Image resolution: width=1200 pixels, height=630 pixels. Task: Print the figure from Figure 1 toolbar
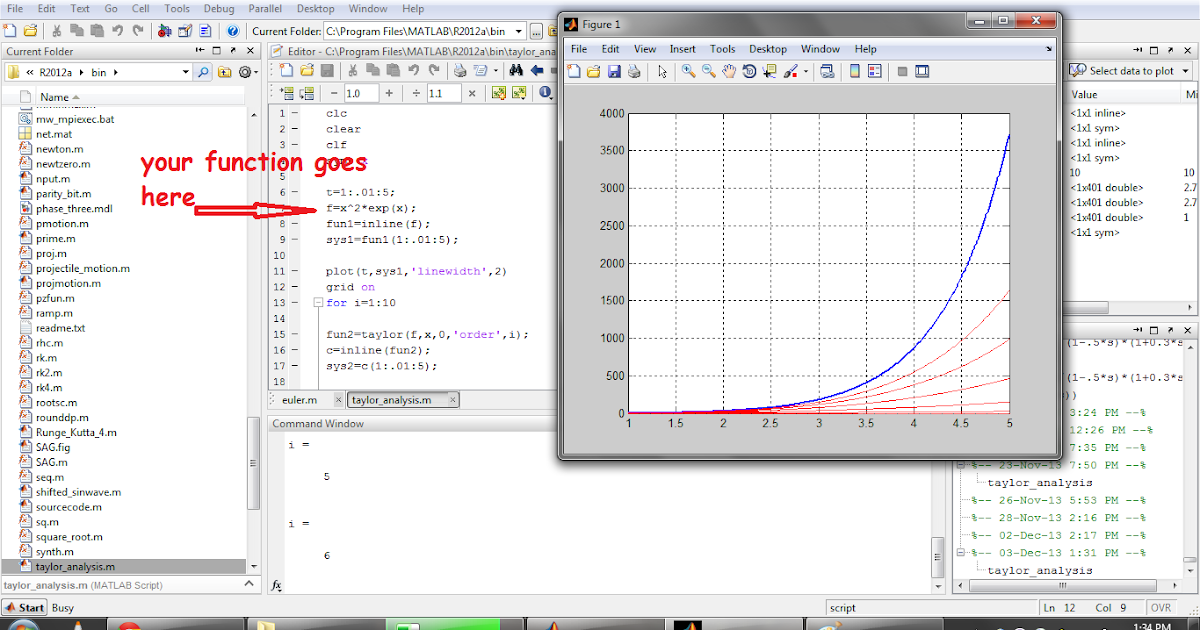point(633,71)
